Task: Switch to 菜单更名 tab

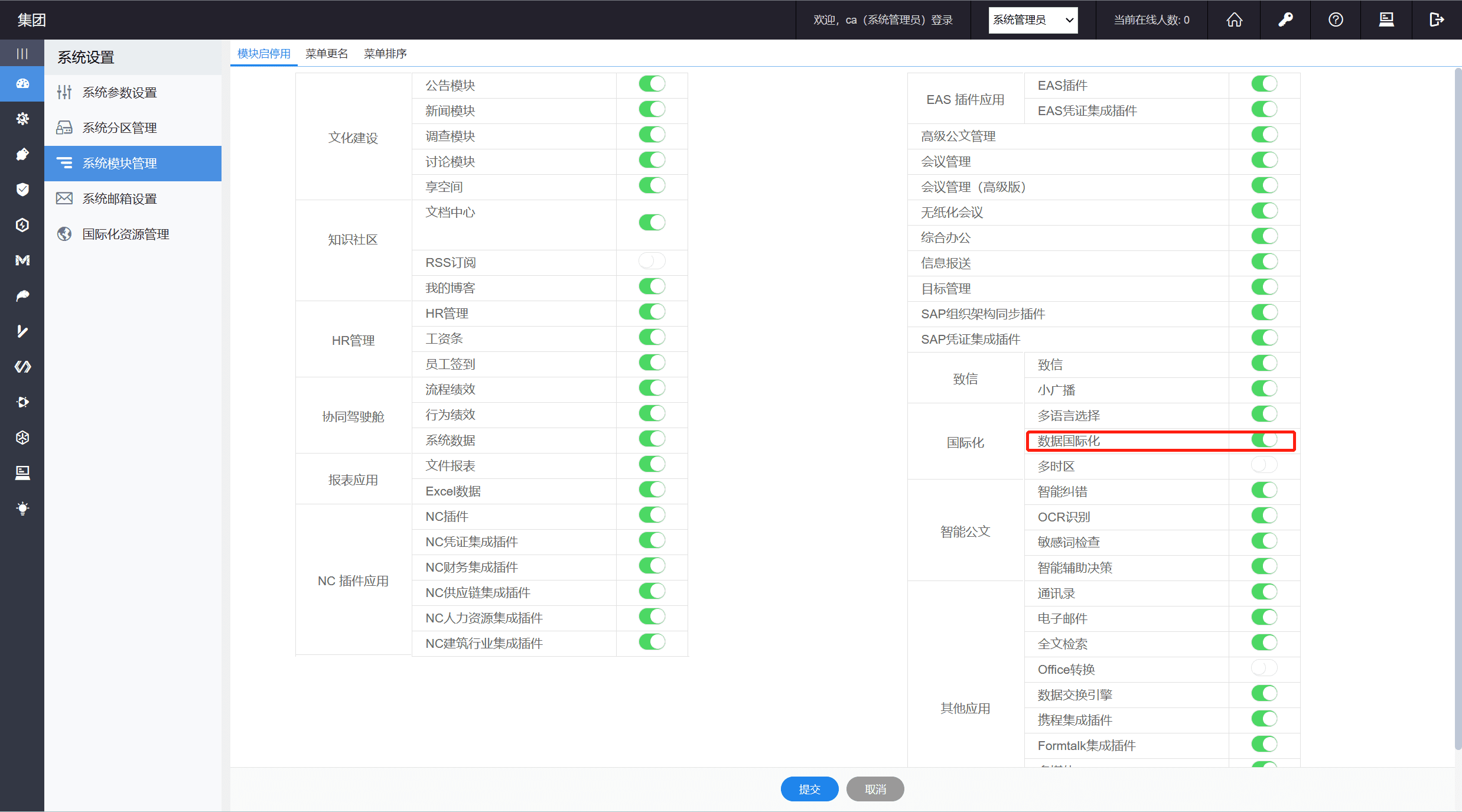Action: [x=327, y=54]
